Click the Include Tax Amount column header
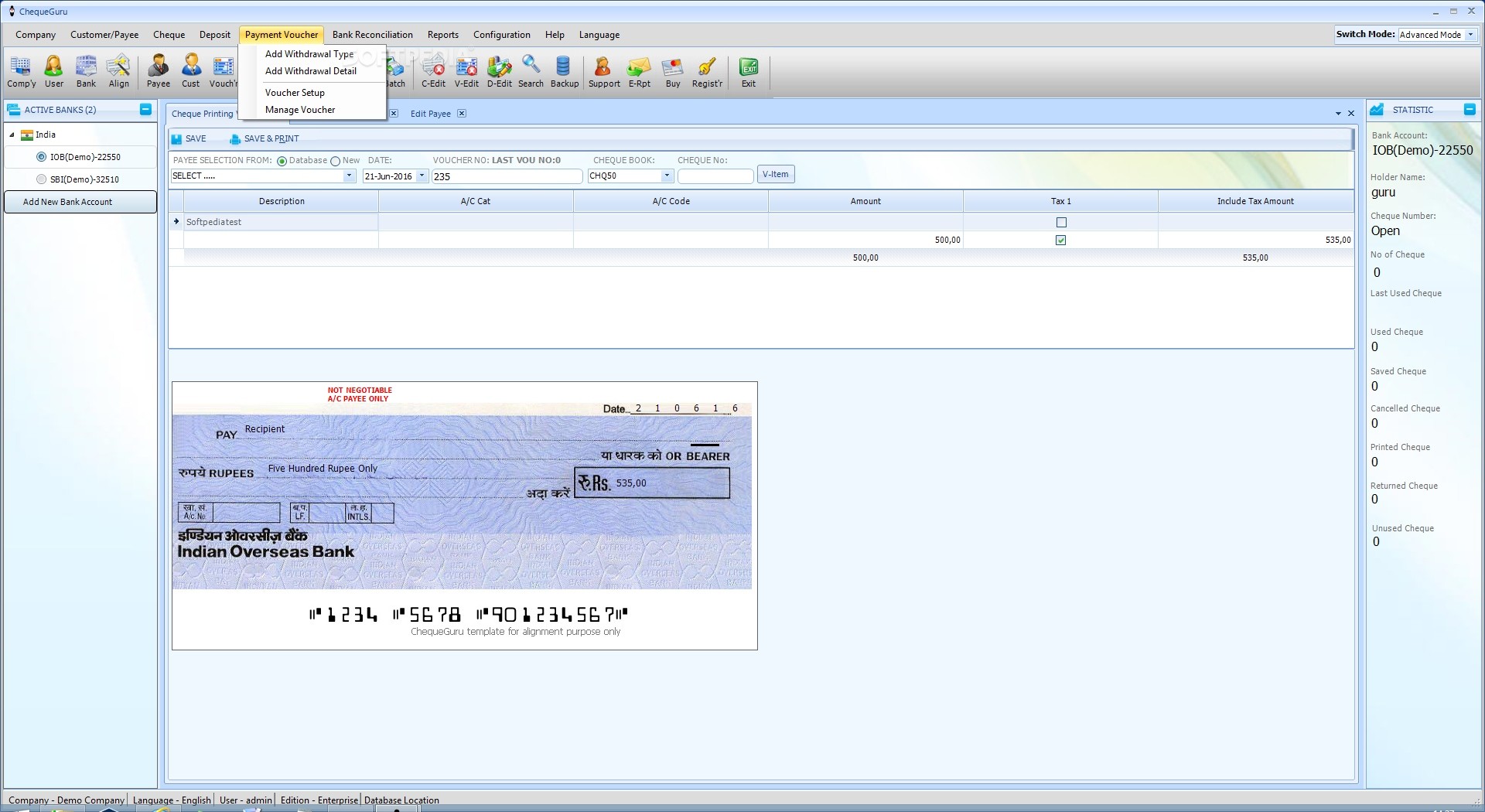 [x=1255, y=201]
